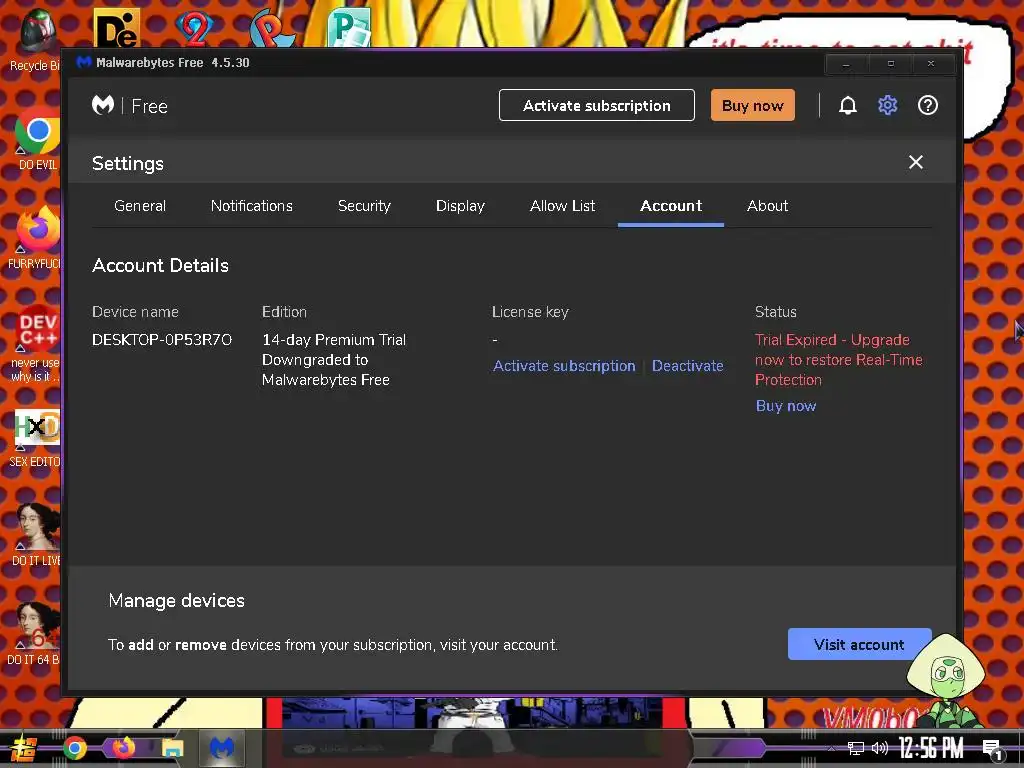Click the Trial Expired status text
This screenshot has width=1024, height=768.
tap(839, 360)
